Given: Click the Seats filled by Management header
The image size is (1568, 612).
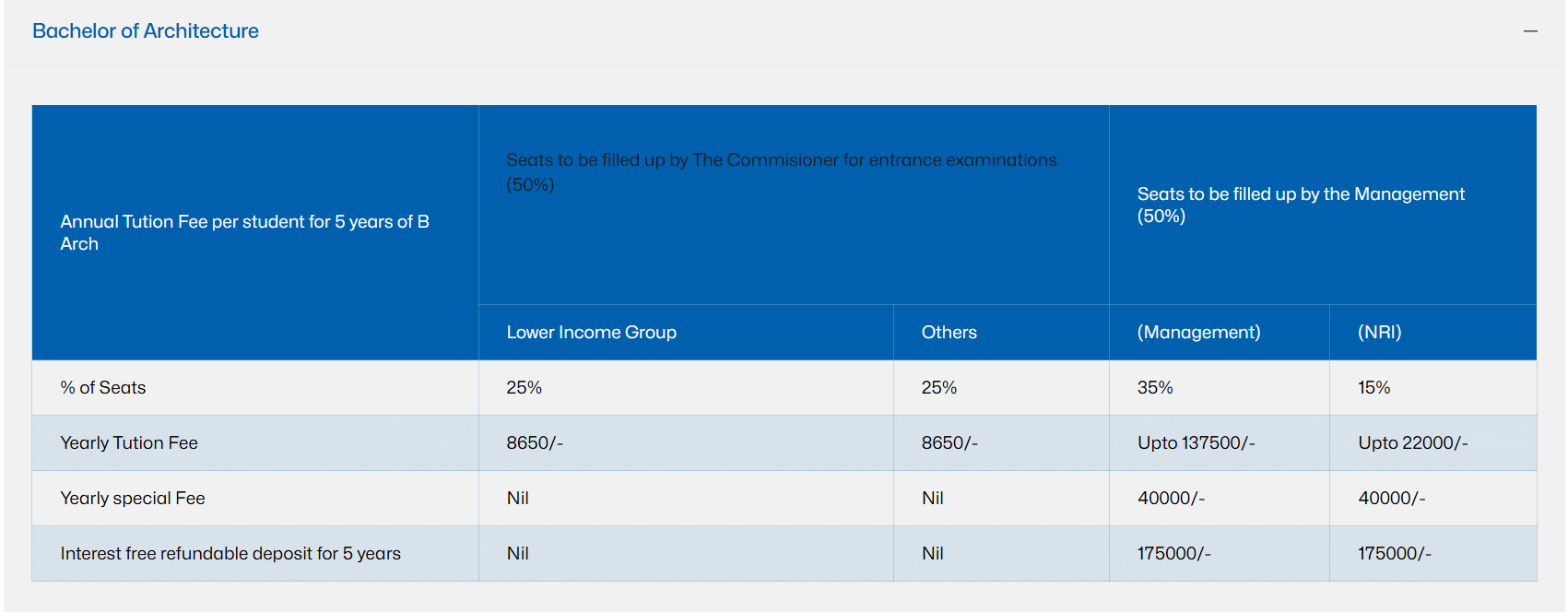Looking at the screenshot, I should [1300, 205].
